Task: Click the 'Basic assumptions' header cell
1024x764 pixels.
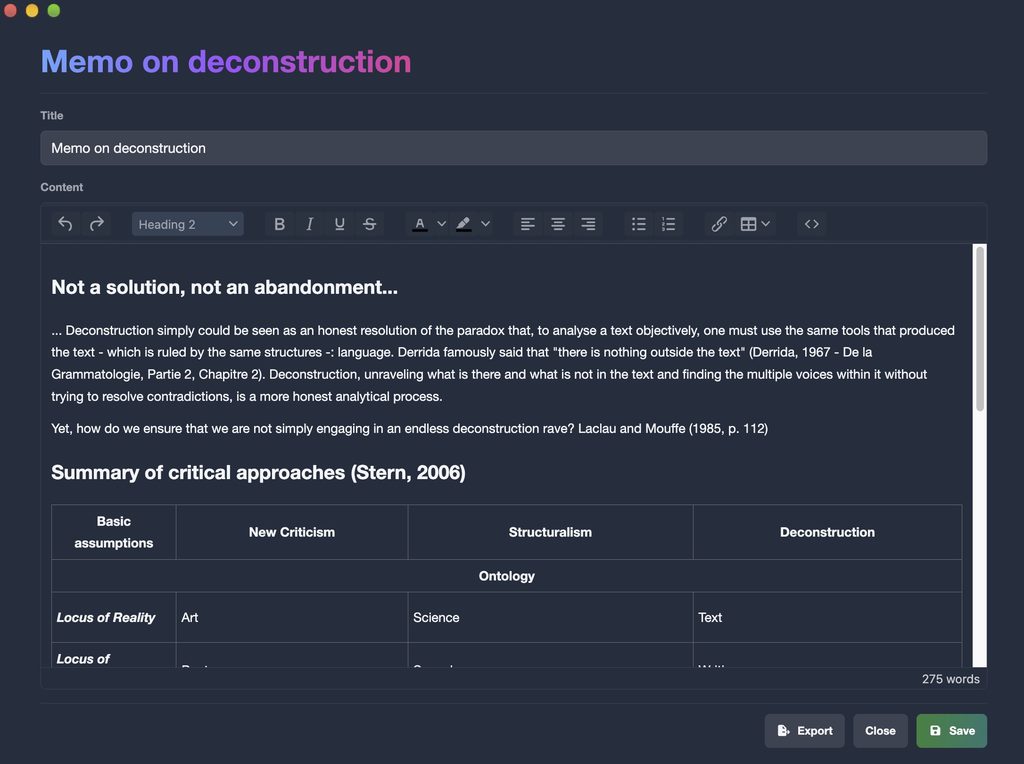Action: (x=114, y=532)
